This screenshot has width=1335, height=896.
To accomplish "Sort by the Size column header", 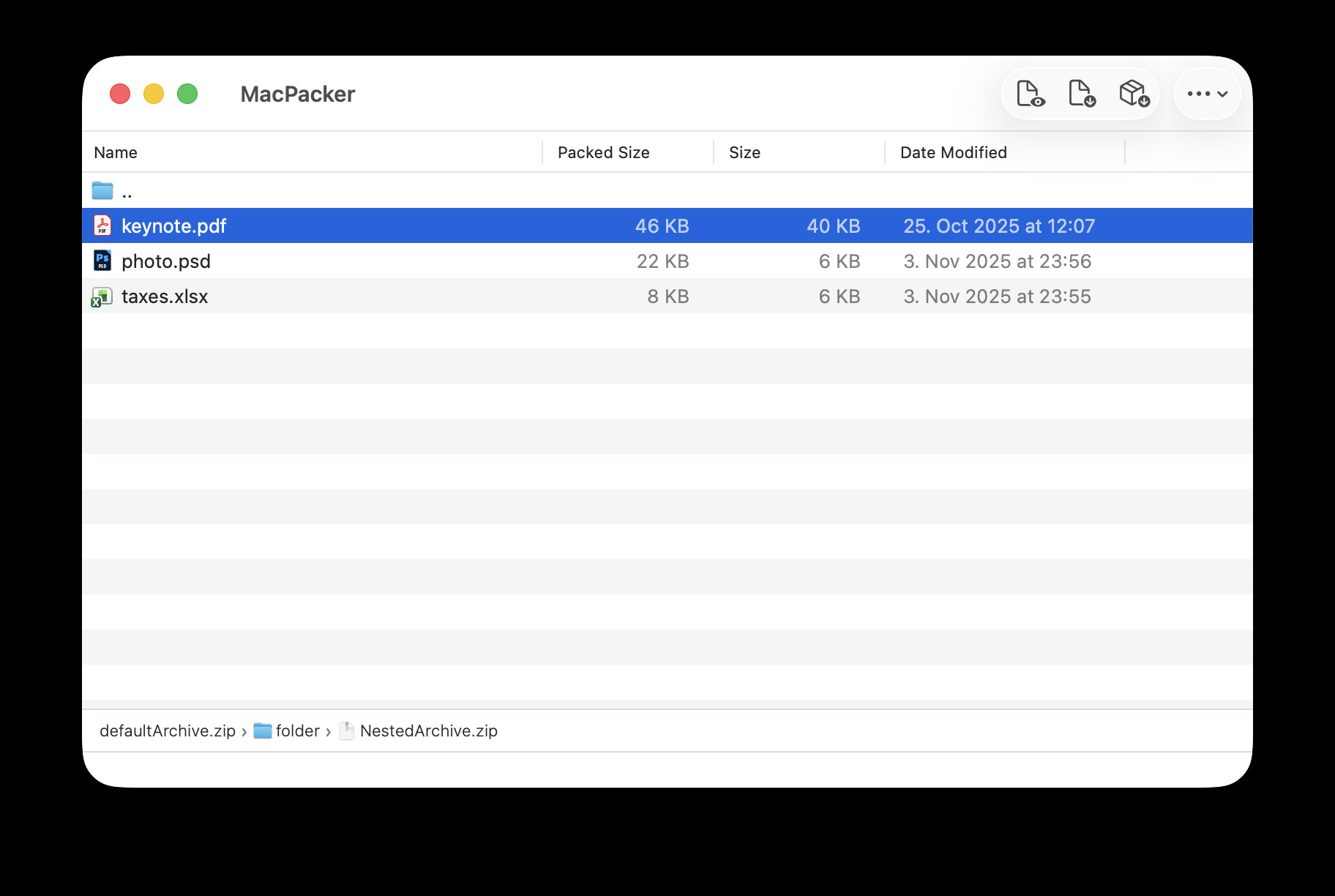I will point(744,152).
